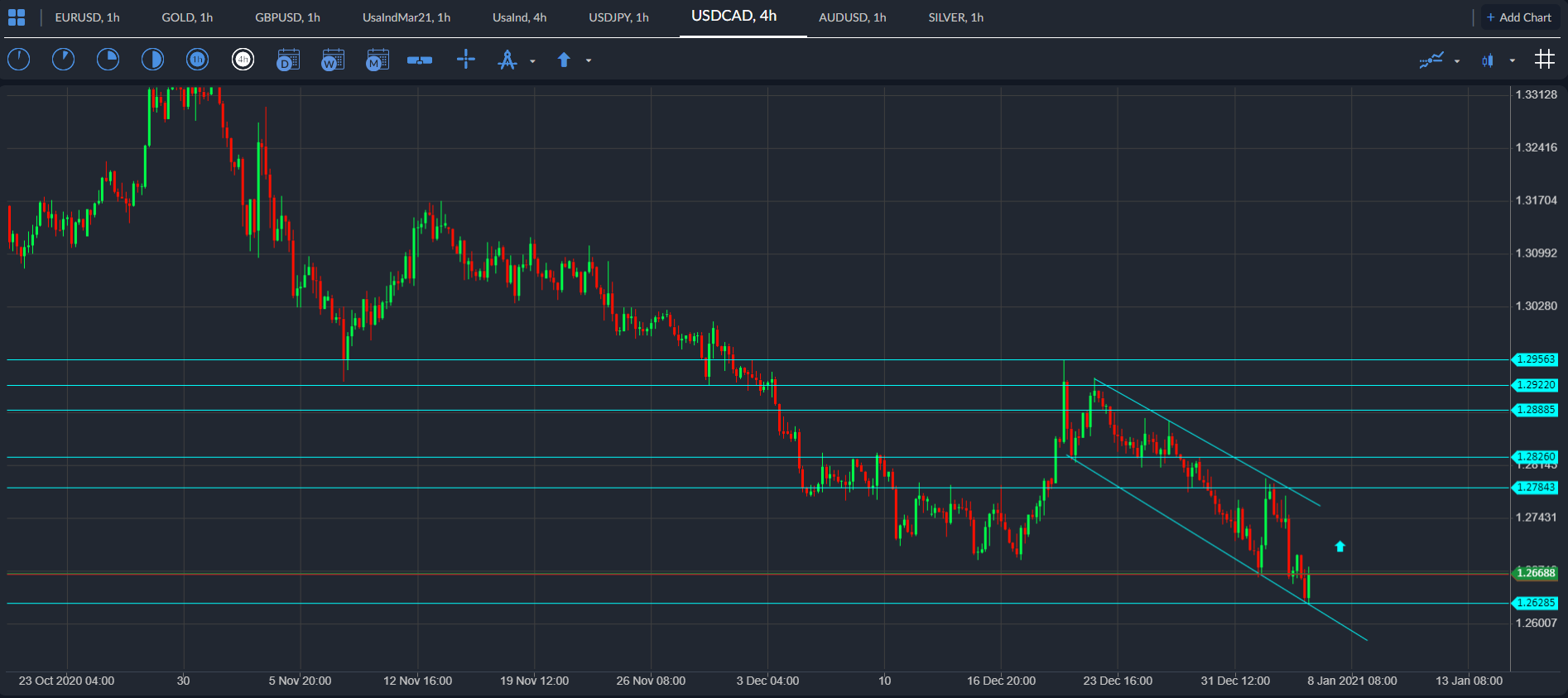Screen dimensions: 1568x698
Task: Select the 15-minute timeframe clock icon
Action: pyautogui.click(x=108, y=60)
